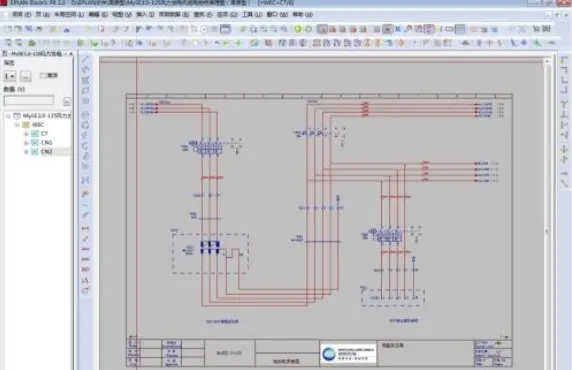
Task: Open the 工具 (U) menu
Action: tap(252, 15)
